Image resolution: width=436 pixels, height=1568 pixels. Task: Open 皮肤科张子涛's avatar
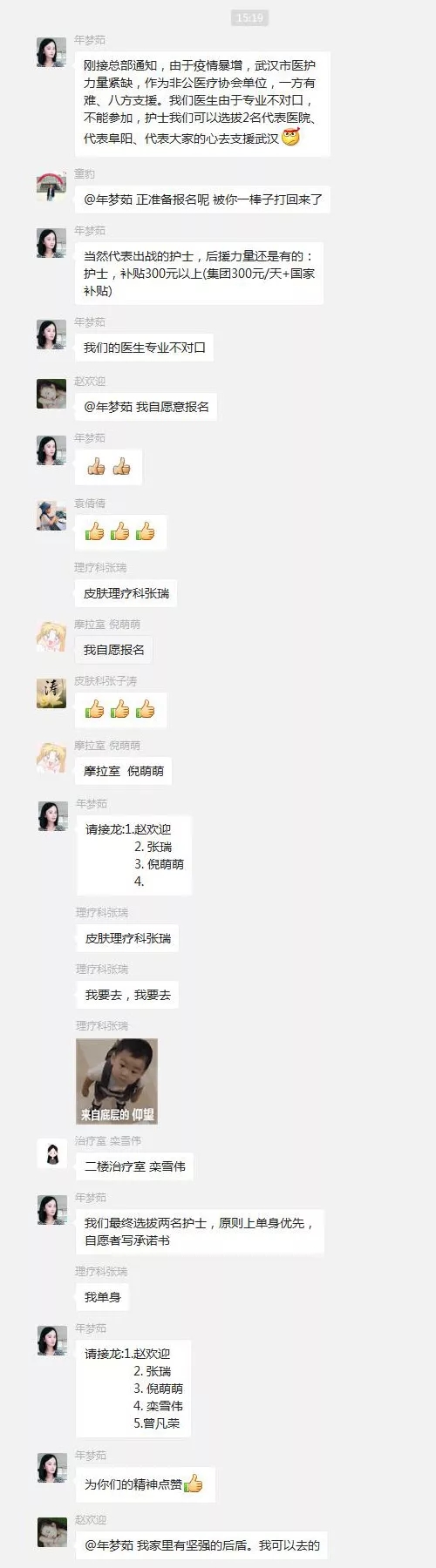51,693
